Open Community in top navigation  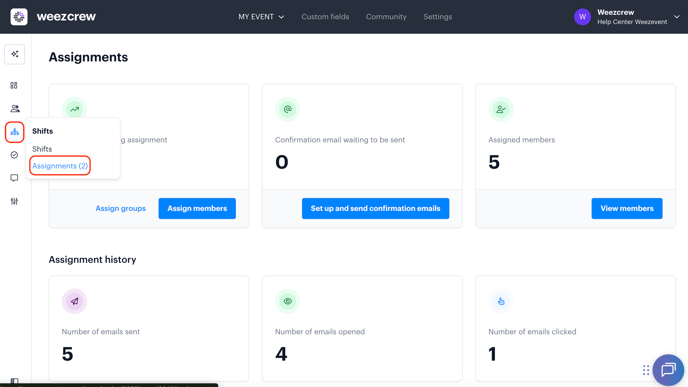[x=386, y=17]
